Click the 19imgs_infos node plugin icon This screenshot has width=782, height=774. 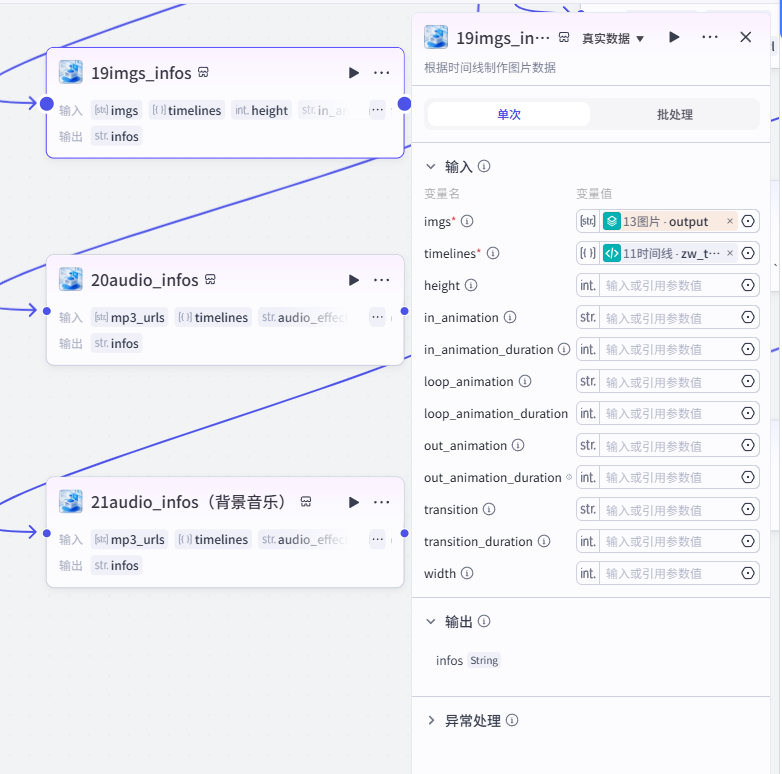(x=71, y=72)
